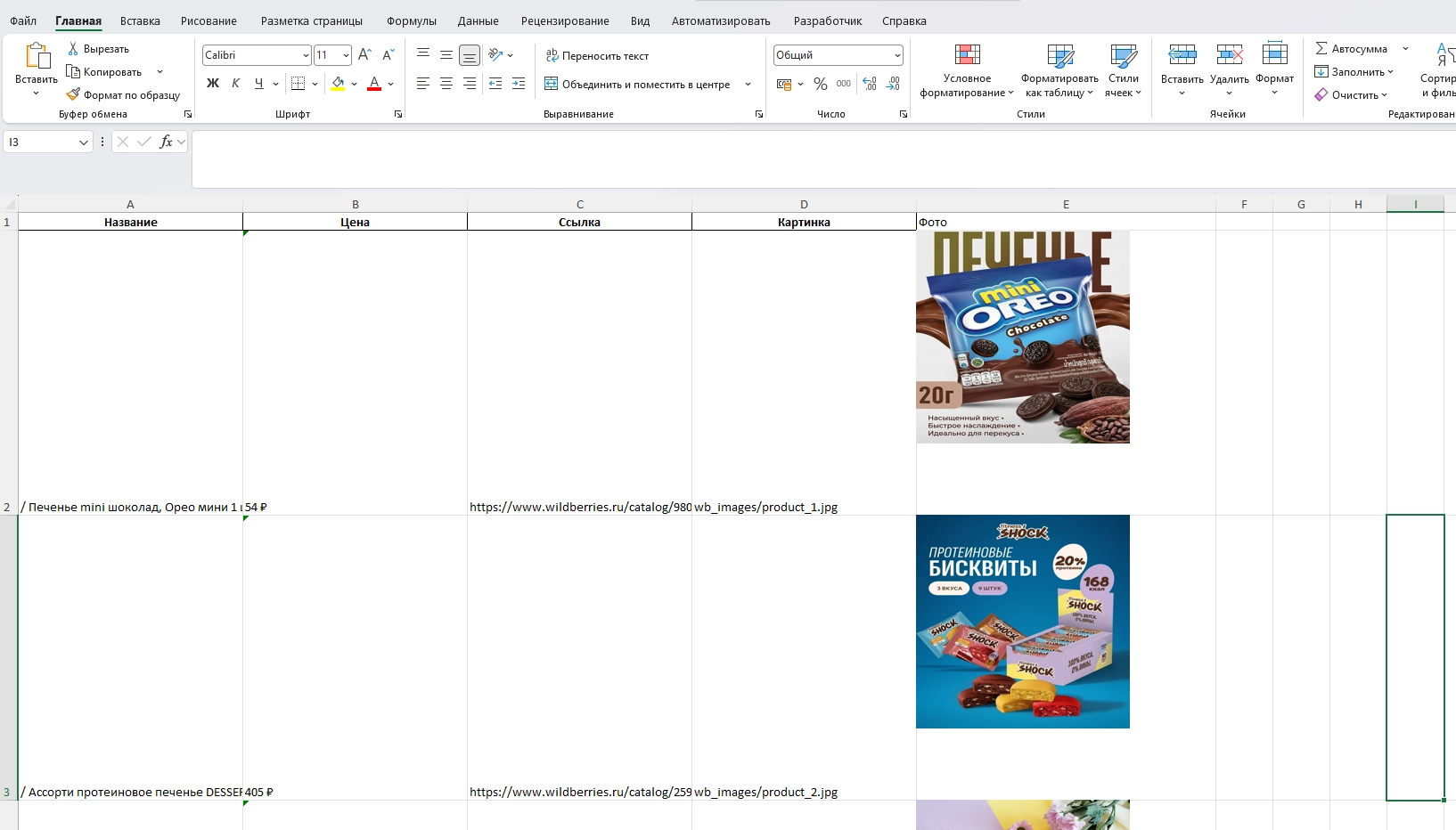The width and height of the screenshot is (1456, 830).
Task: Open the Font (Шрифт) dialog launcher
Action: point(398,114)
